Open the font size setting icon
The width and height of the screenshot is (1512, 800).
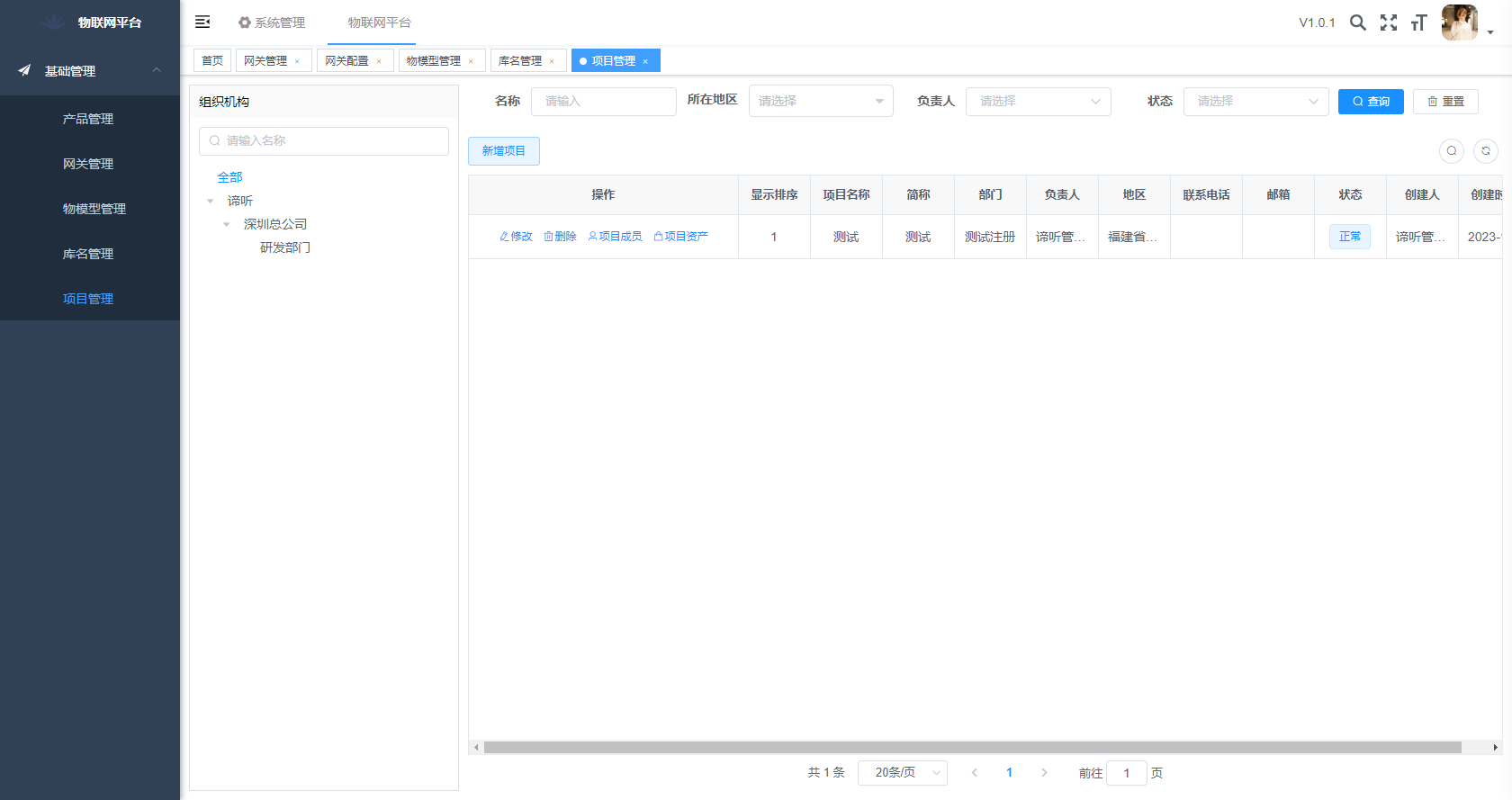tap(1419, 22)
